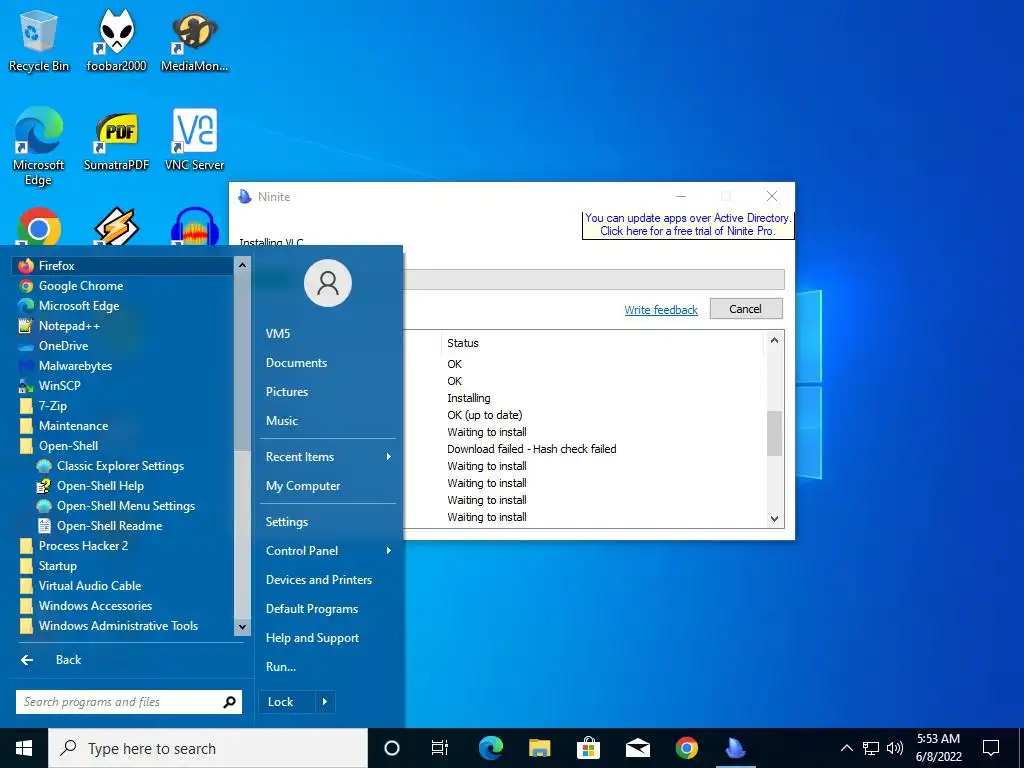This screenshot has height=768, width=1024.
Task: Open the Write feedback link in Ninite
Action: coord(661,310)
